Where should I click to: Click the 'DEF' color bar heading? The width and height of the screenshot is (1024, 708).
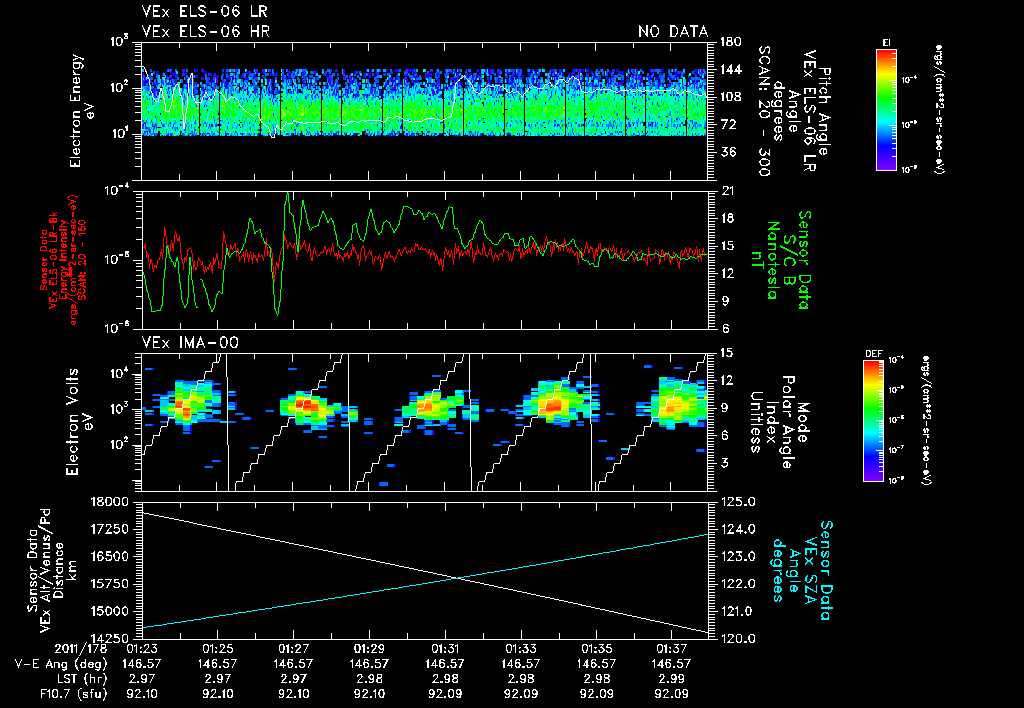[x=874, y=354]
